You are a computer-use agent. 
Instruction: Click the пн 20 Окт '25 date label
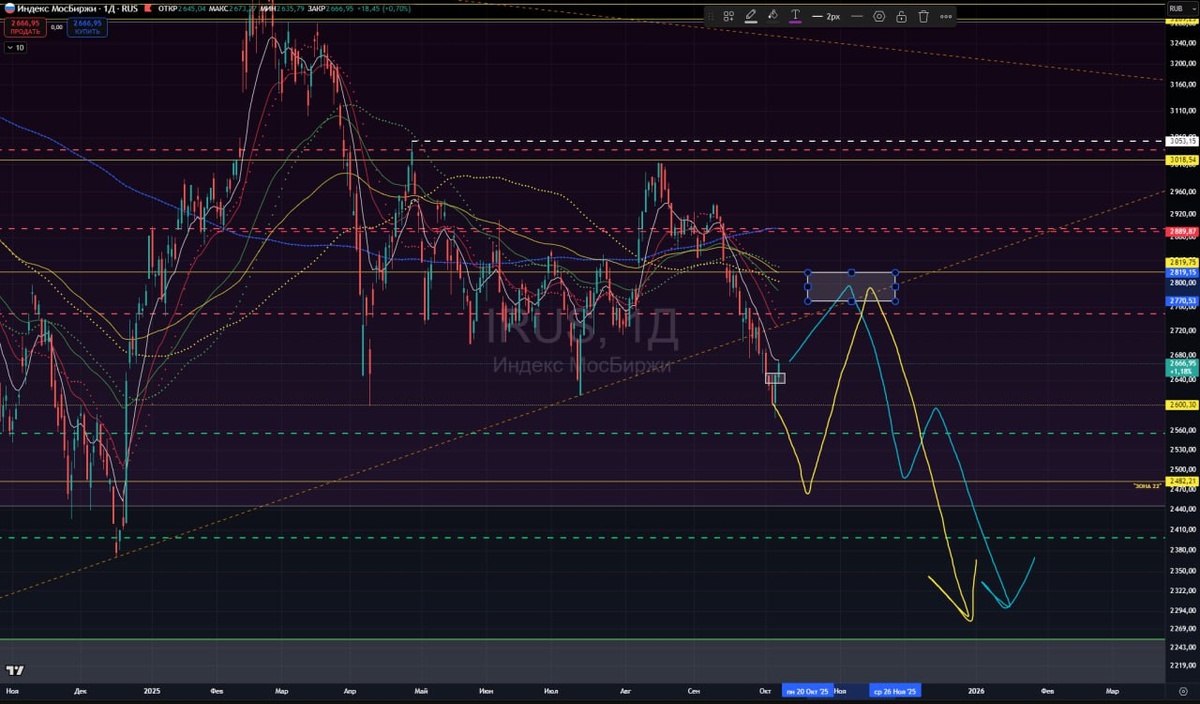click(807, 690)
